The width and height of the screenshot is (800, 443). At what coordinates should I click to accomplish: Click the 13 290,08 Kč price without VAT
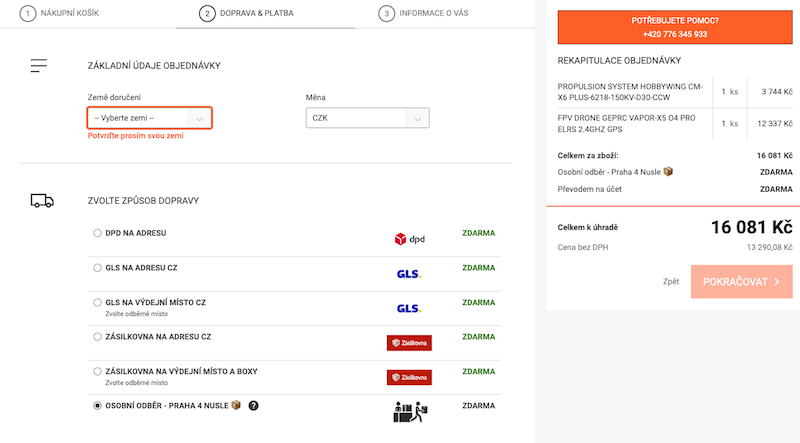point(769,248)
